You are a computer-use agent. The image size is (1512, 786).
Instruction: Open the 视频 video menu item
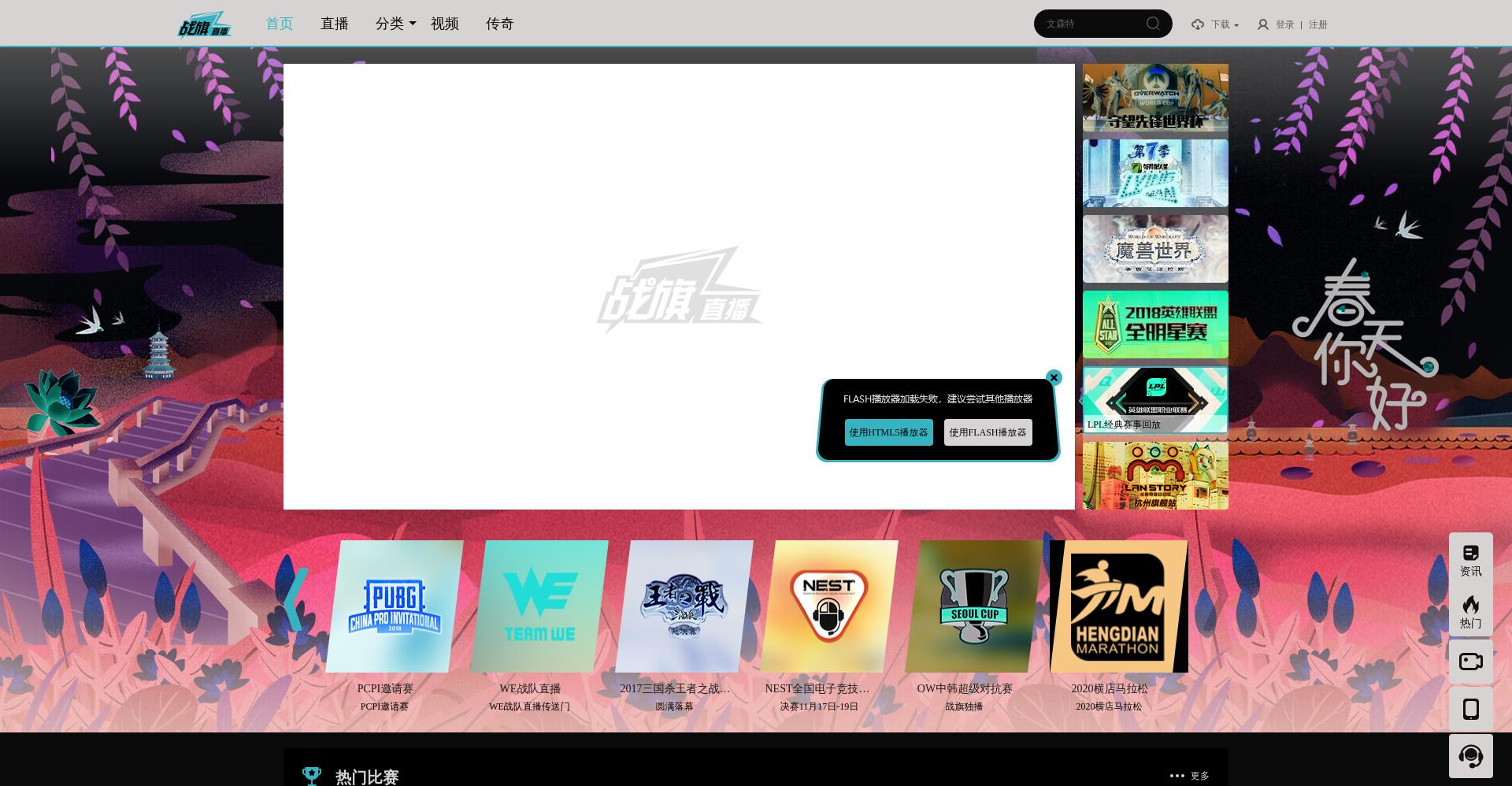445,24
